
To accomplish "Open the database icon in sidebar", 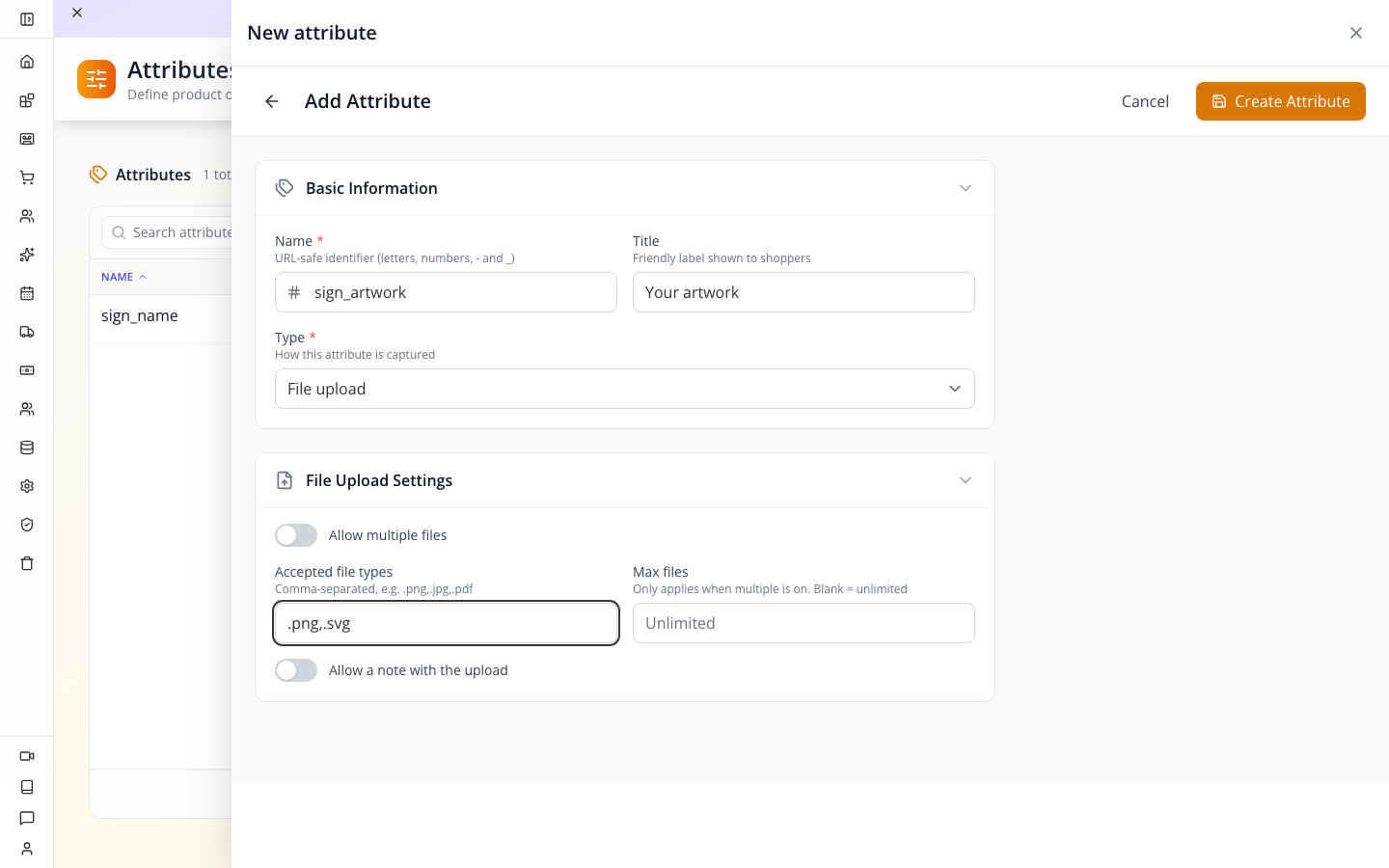I will [x=27, y=448].
